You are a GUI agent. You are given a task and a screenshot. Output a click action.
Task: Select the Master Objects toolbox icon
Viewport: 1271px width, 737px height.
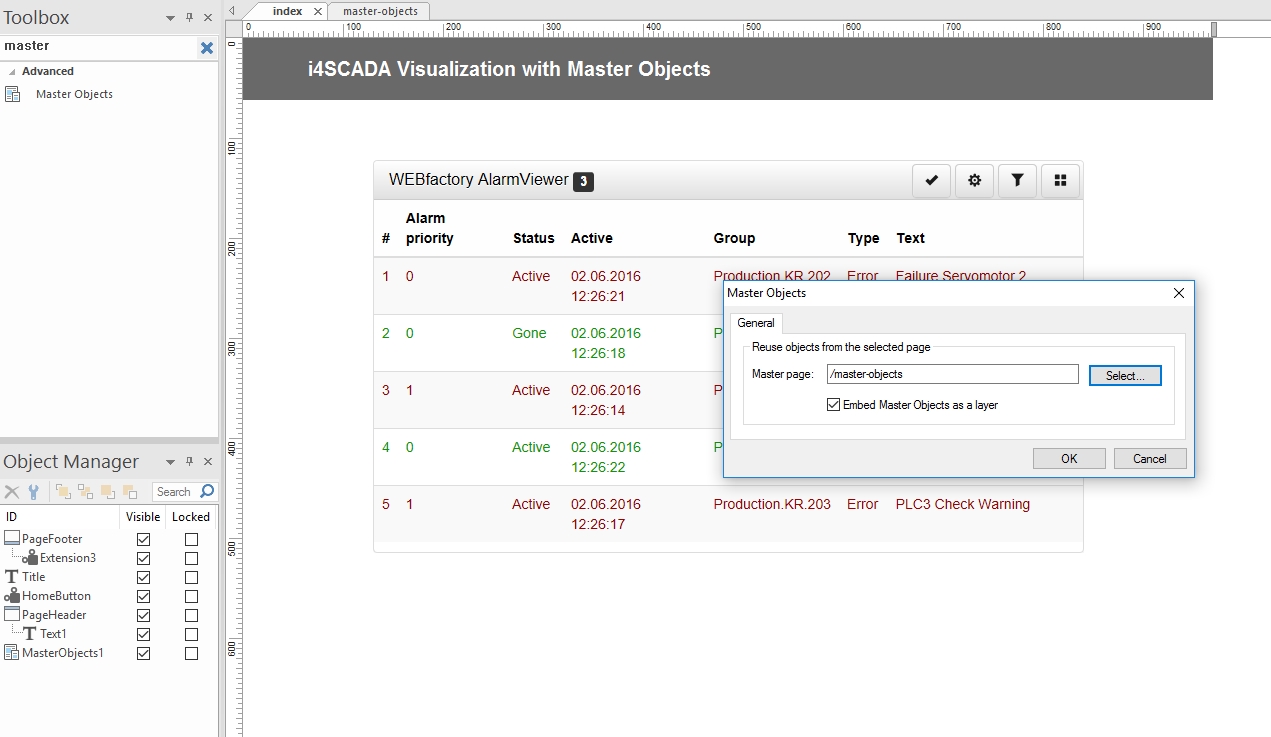click(x=13, y=94)
